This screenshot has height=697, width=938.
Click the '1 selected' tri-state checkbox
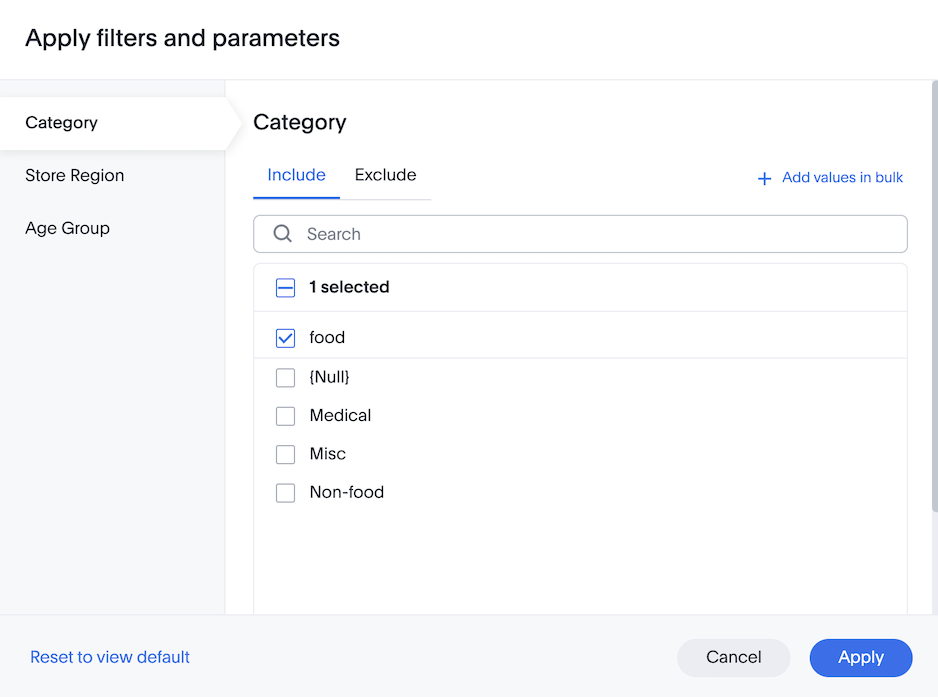click(x=285, y=287)
